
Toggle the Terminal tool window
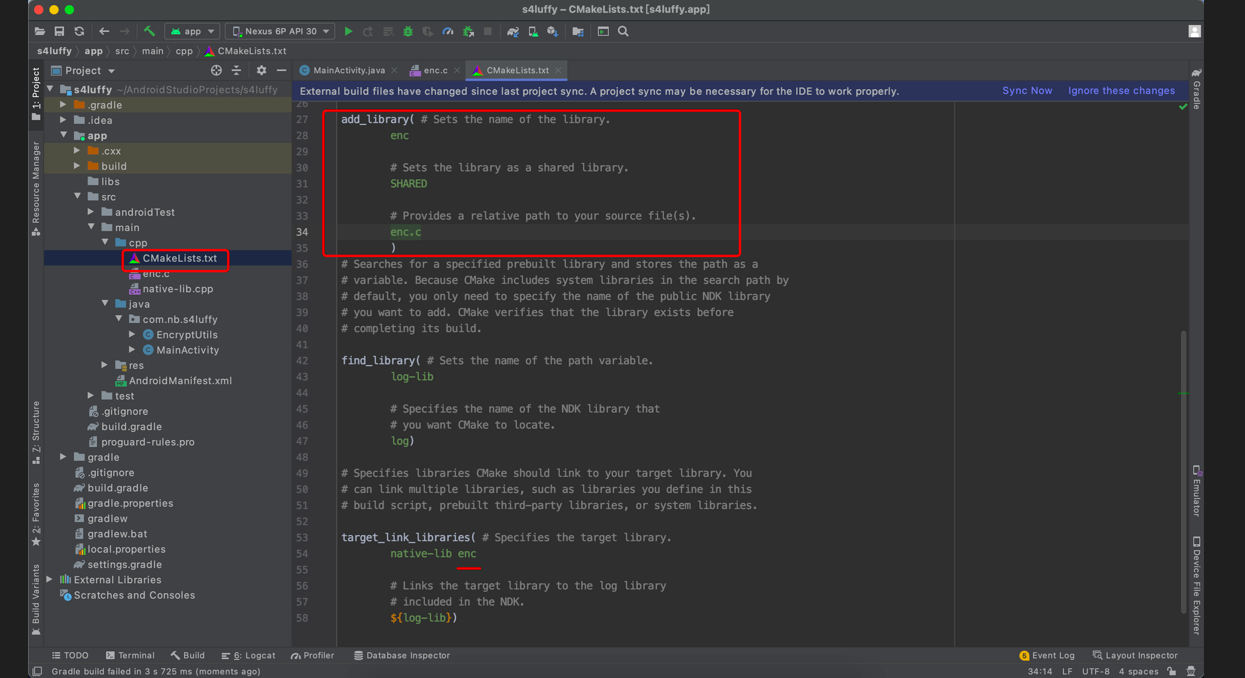pos(130,656)
